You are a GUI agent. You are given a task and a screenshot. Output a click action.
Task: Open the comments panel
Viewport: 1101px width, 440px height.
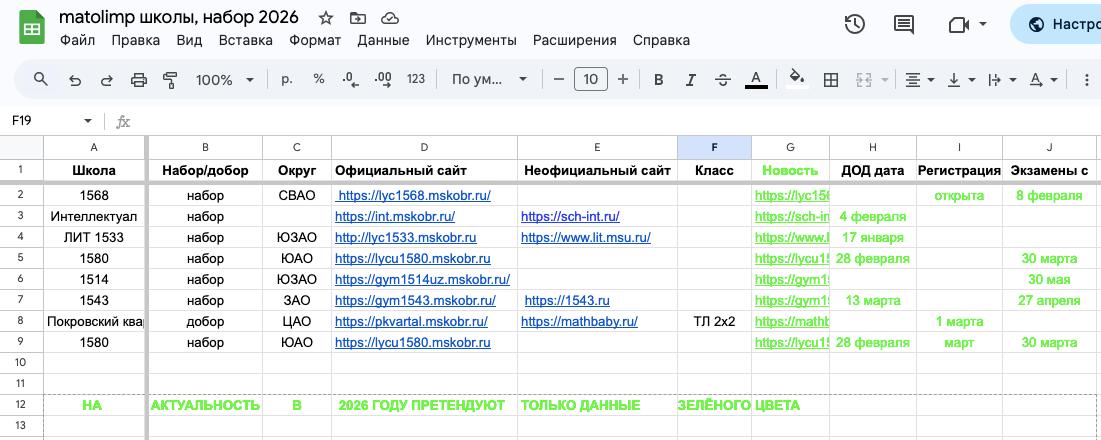click(x=904, y=25)
